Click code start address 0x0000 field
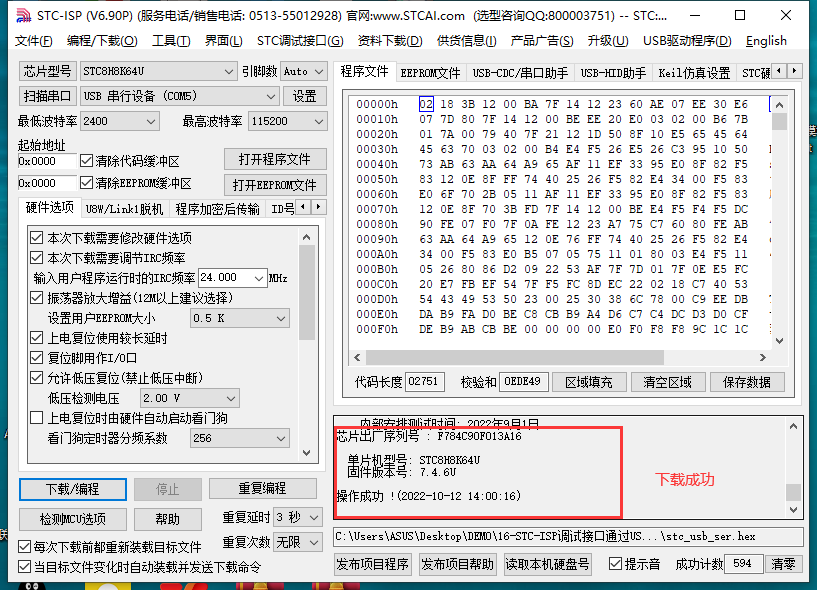Screen dimensions: 817x590 (47, 161)
